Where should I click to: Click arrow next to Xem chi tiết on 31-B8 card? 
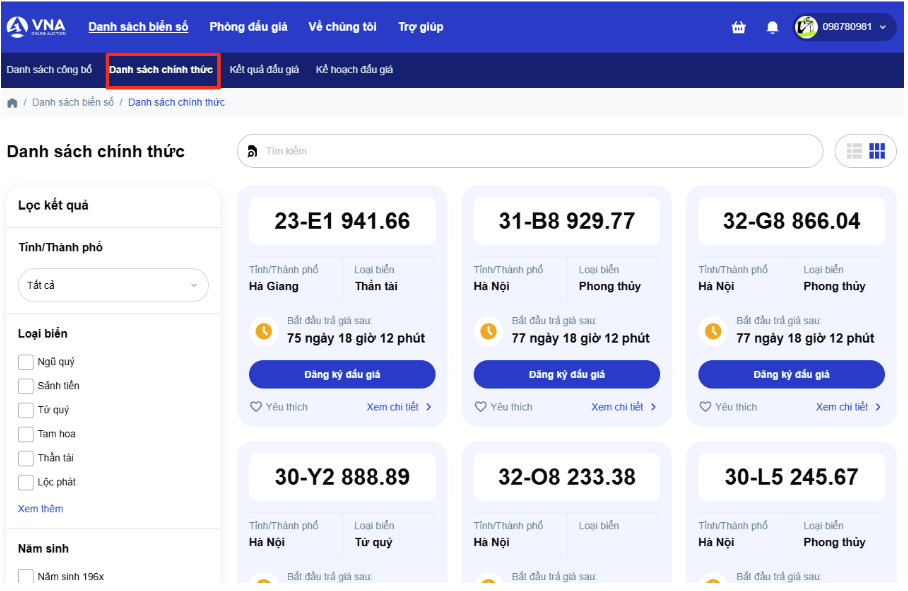coord(653,407)
